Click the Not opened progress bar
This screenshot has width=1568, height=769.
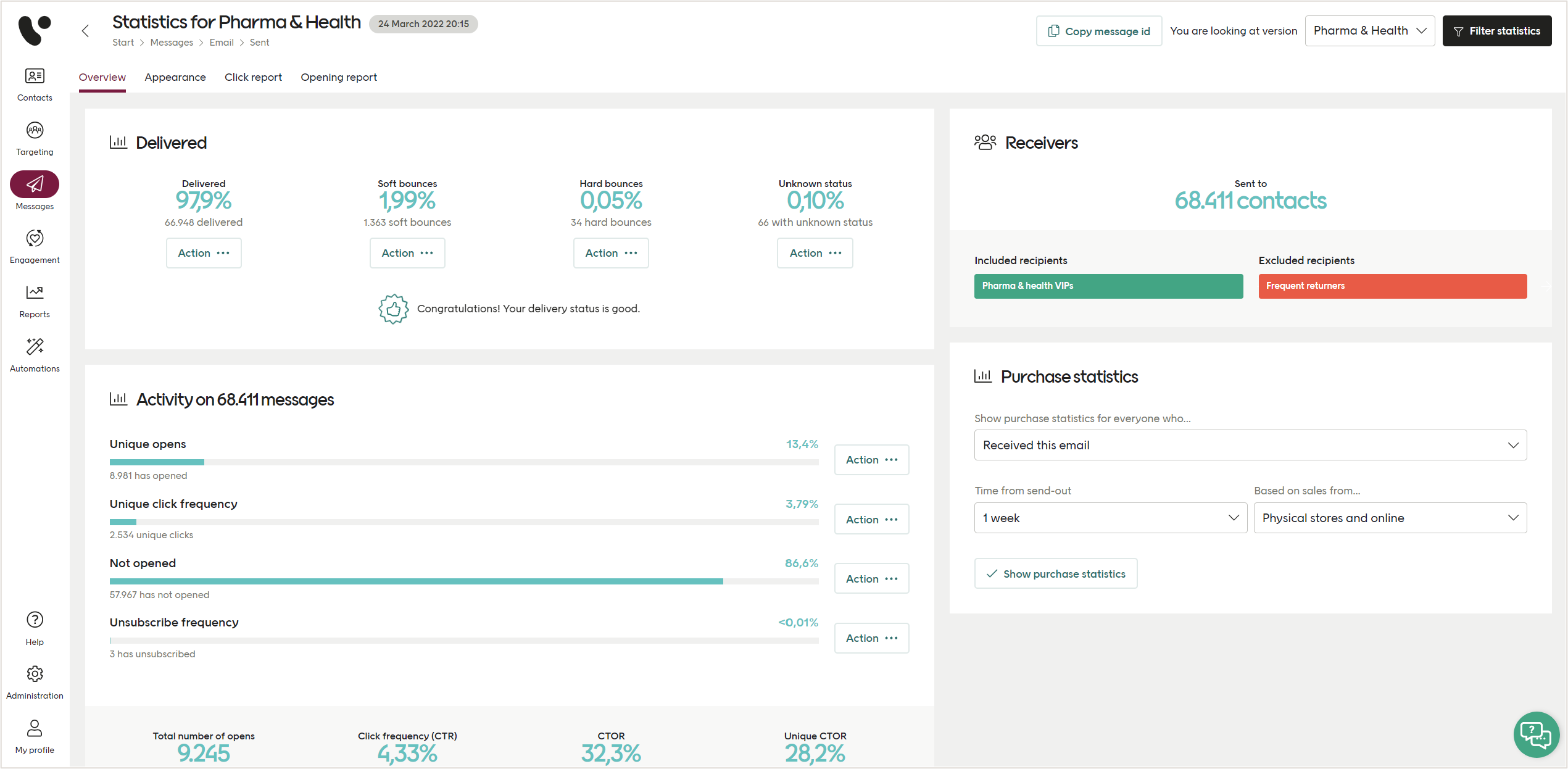463,581
